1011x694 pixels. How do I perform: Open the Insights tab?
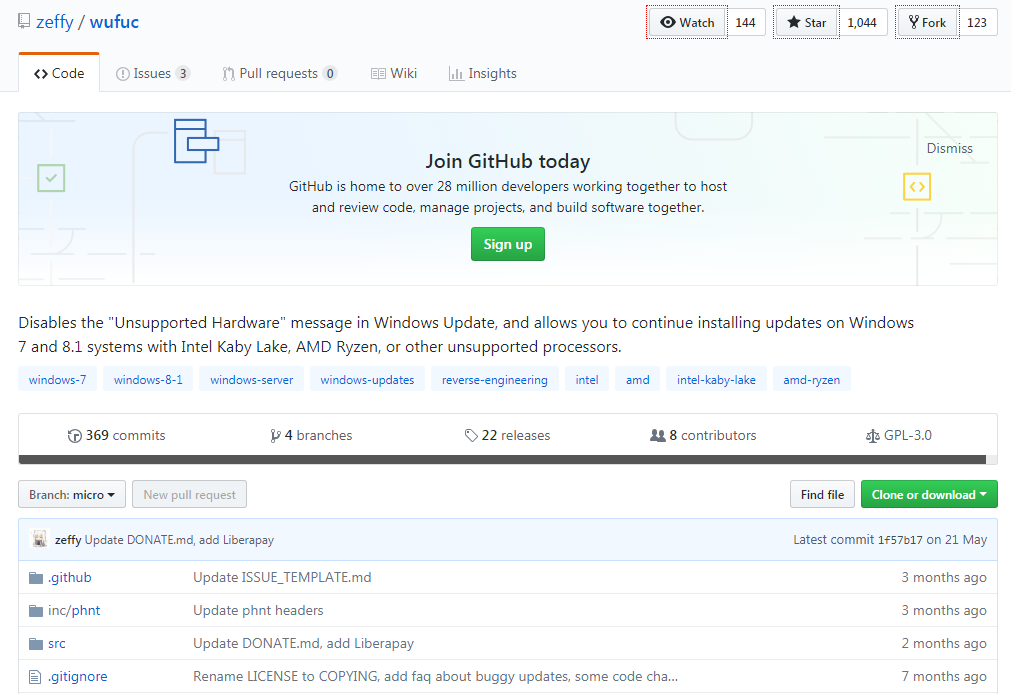[483, 74]
